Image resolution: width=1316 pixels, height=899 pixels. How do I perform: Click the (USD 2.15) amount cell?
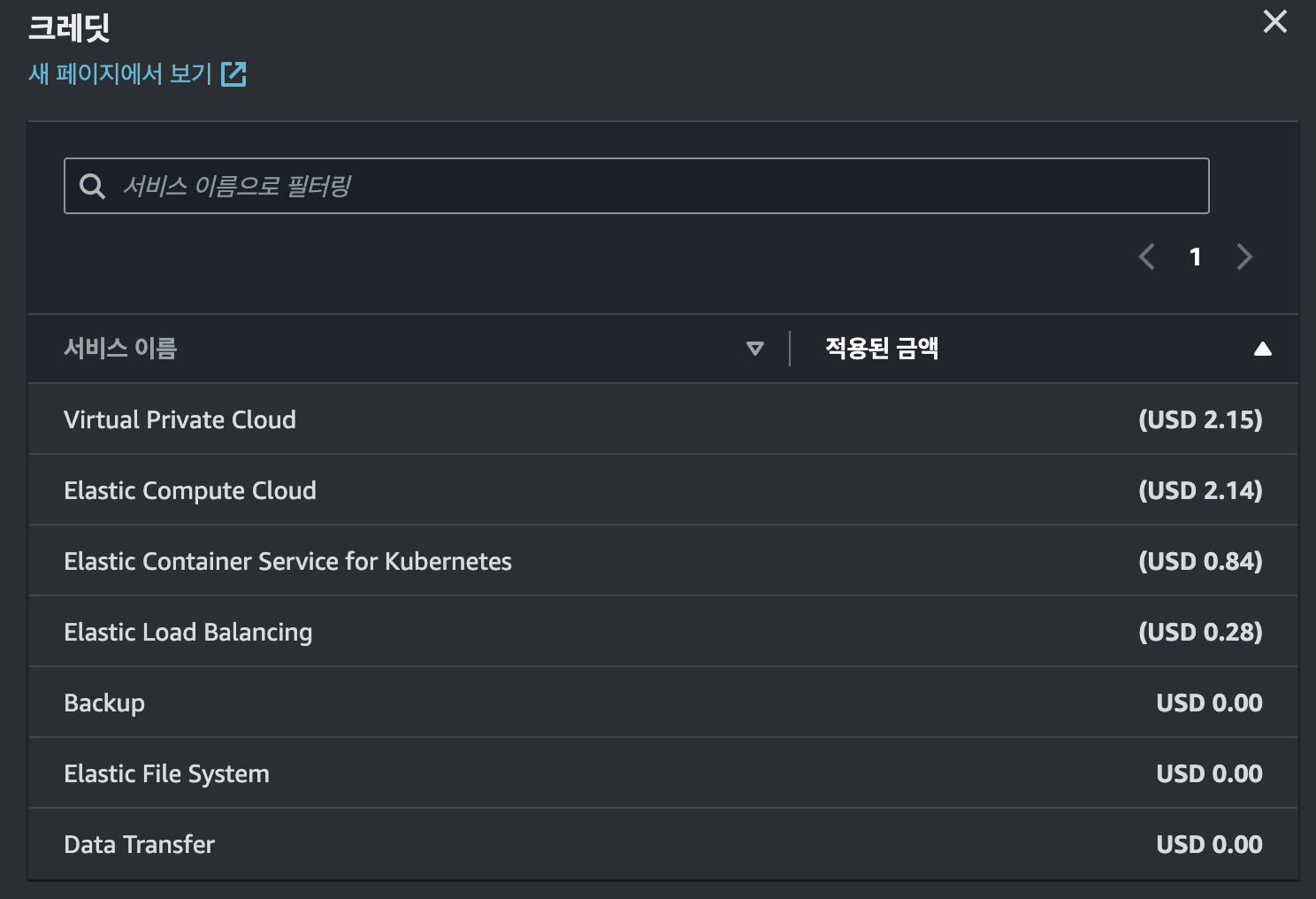click(x=1200, y=419)
